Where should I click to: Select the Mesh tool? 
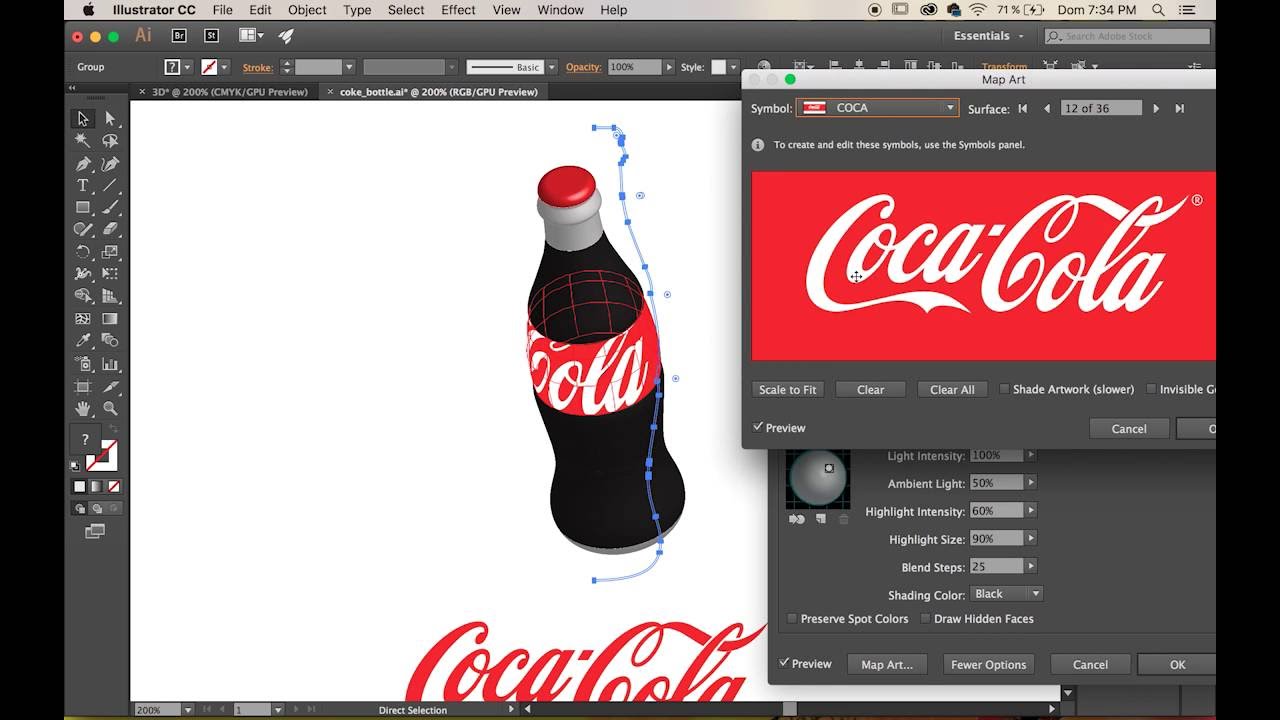pyautogui.click(x=83, y=319)
